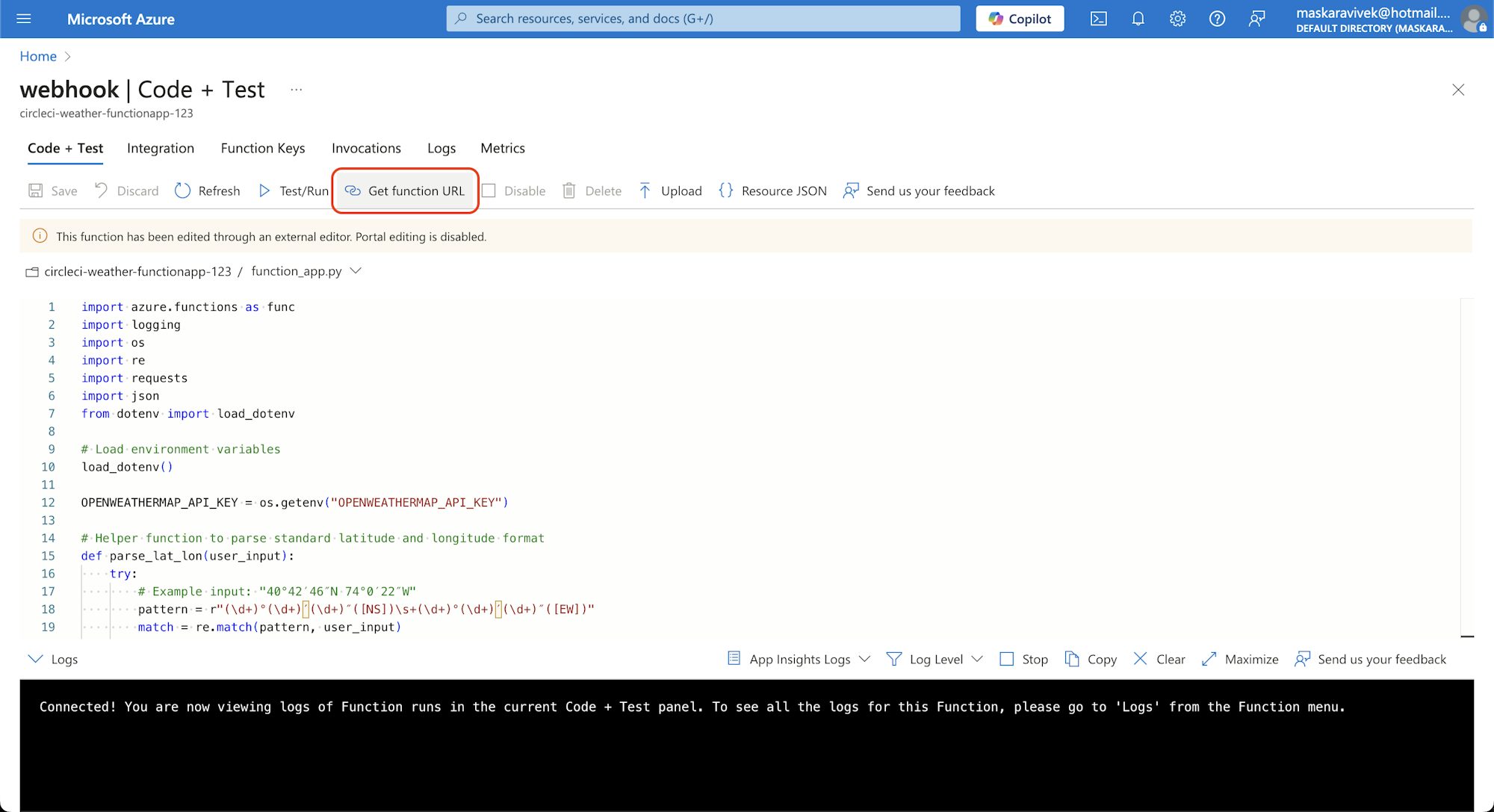Expand the function_app.py file dropdown

(x=356, y=270)
